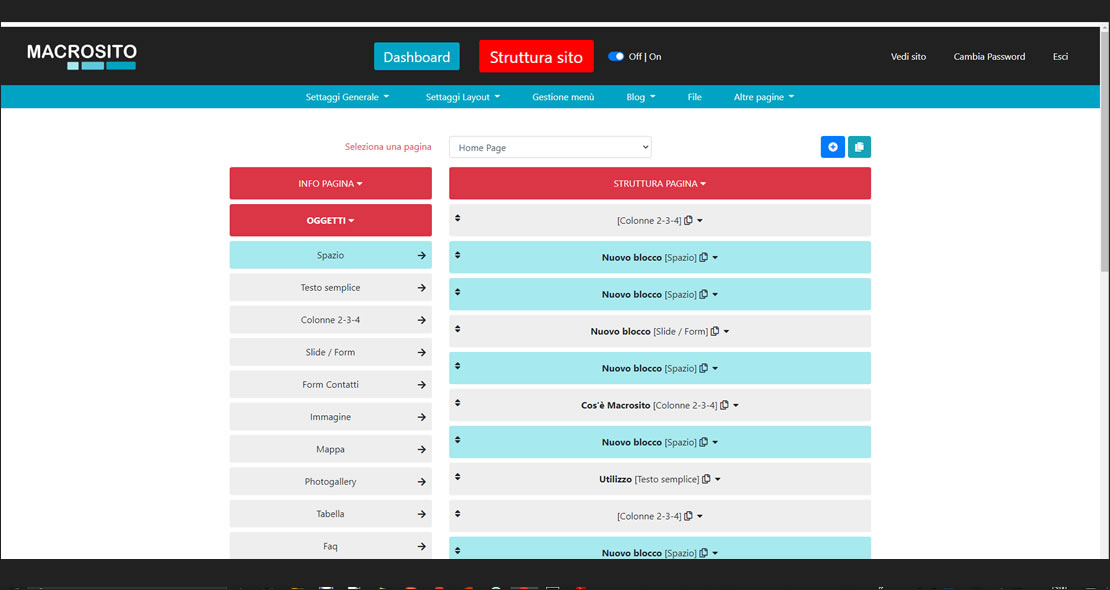Screen dimensions: 1110x590
Task: Click the Vedi sito link
Action: (908, 57)
